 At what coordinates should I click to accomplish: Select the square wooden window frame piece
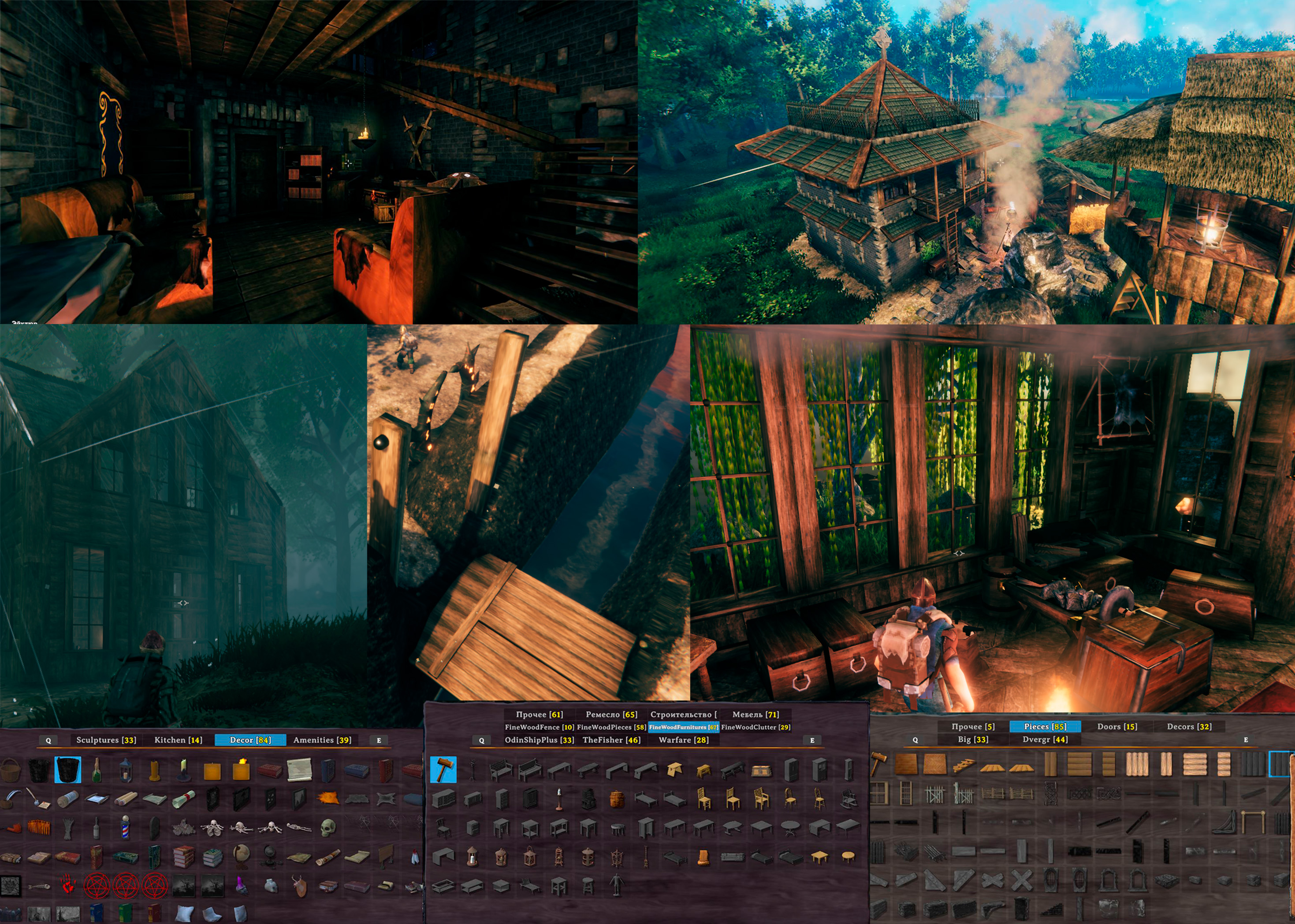tap(879, 793)
